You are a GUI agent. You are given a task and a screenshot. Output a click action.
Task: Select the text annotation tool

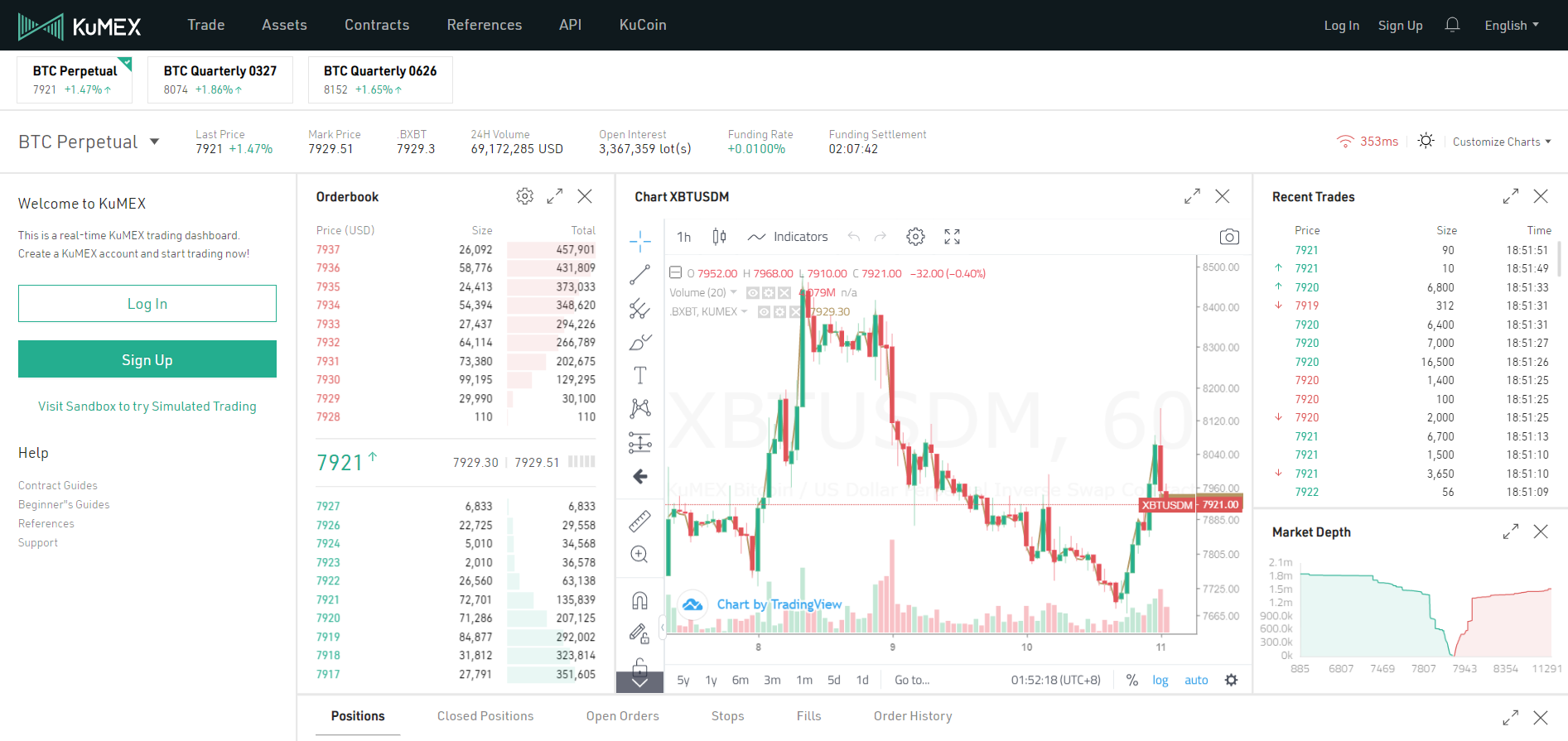pyautogui.click(x=639, y=375)
